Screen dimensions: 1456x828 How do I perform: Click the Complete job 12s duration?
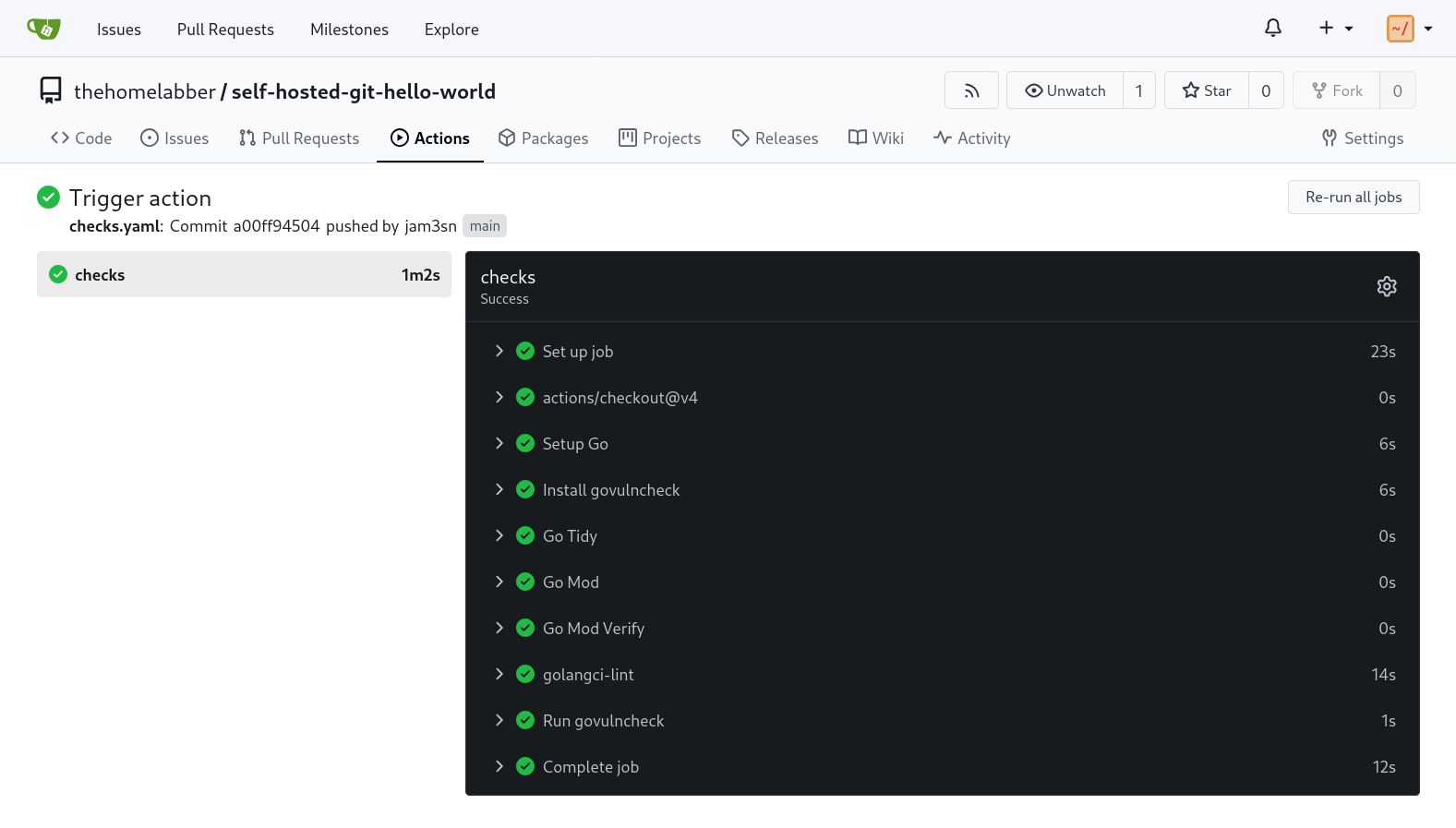coord(1384,767)
